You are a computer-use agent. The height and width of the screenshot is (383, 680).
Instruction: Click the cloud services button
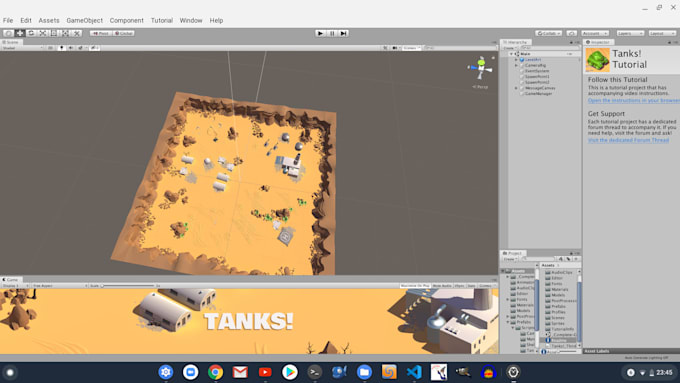coord(572,33)
